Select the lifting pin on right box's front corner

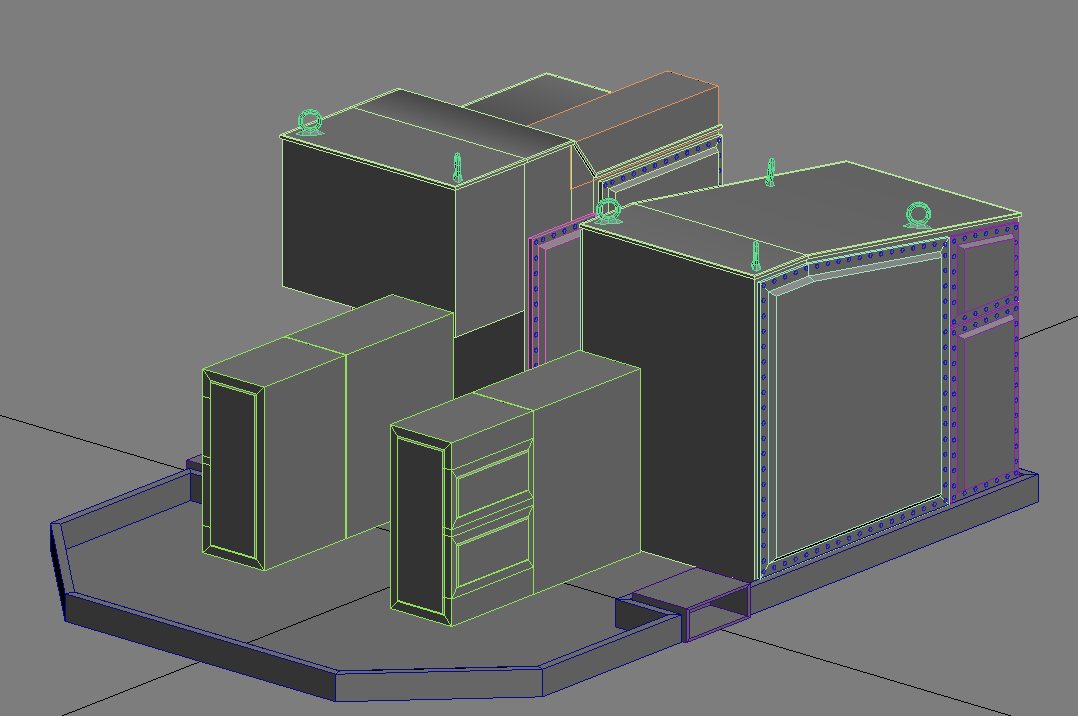756,256
